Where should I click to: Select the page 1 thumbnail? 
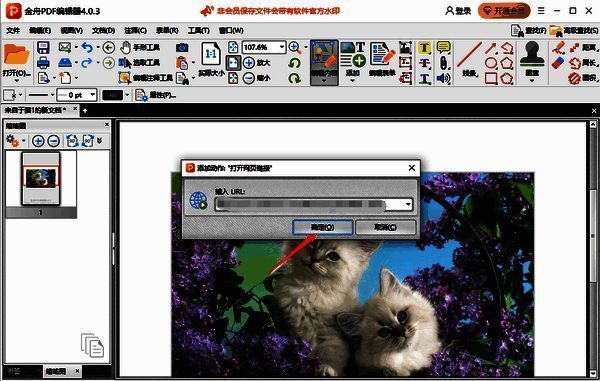click(41, 179)
